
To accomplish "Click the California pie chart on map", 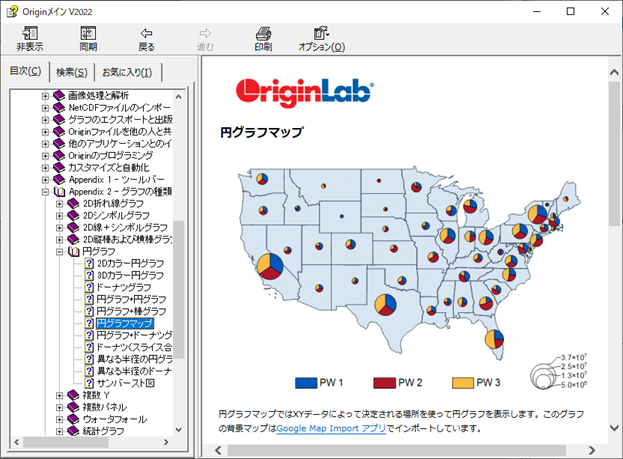I will pos(270,266).
